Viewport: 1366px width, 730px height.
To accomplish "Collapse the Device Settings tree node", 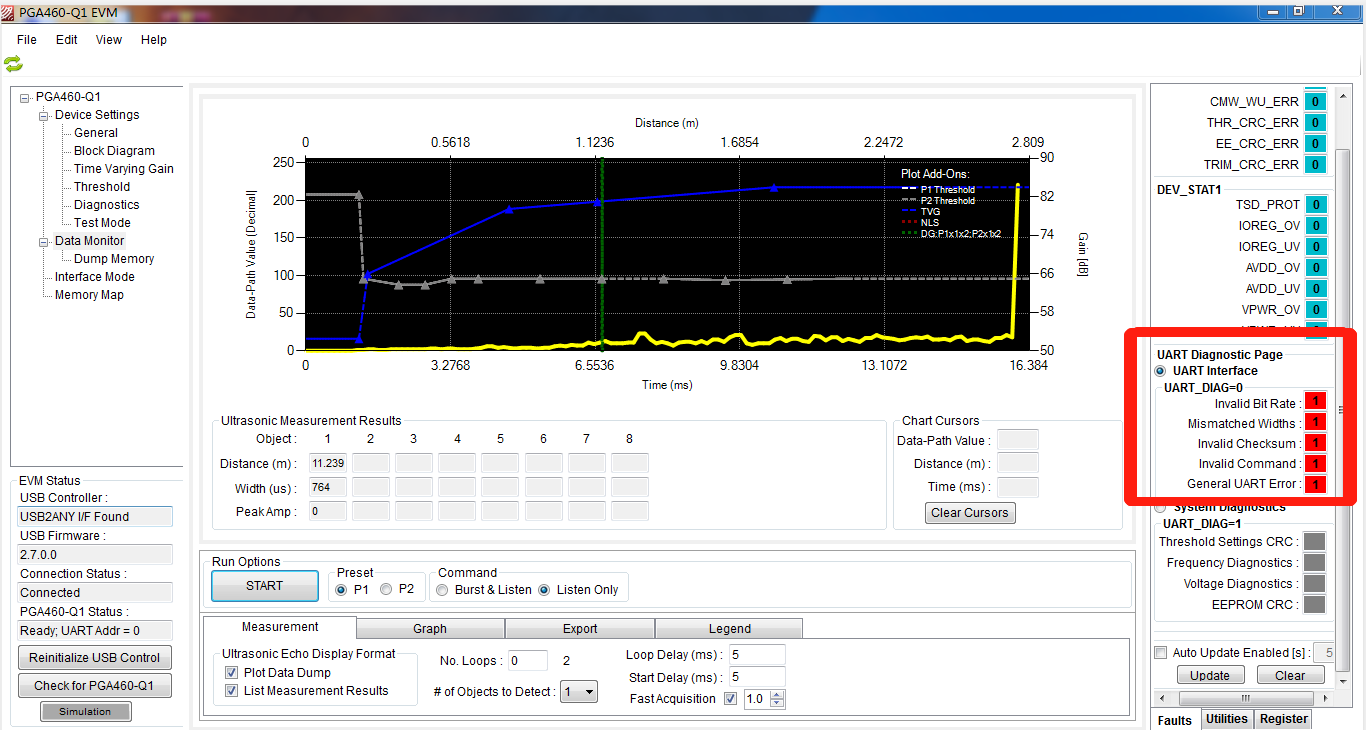I will [x=43, y=114].
